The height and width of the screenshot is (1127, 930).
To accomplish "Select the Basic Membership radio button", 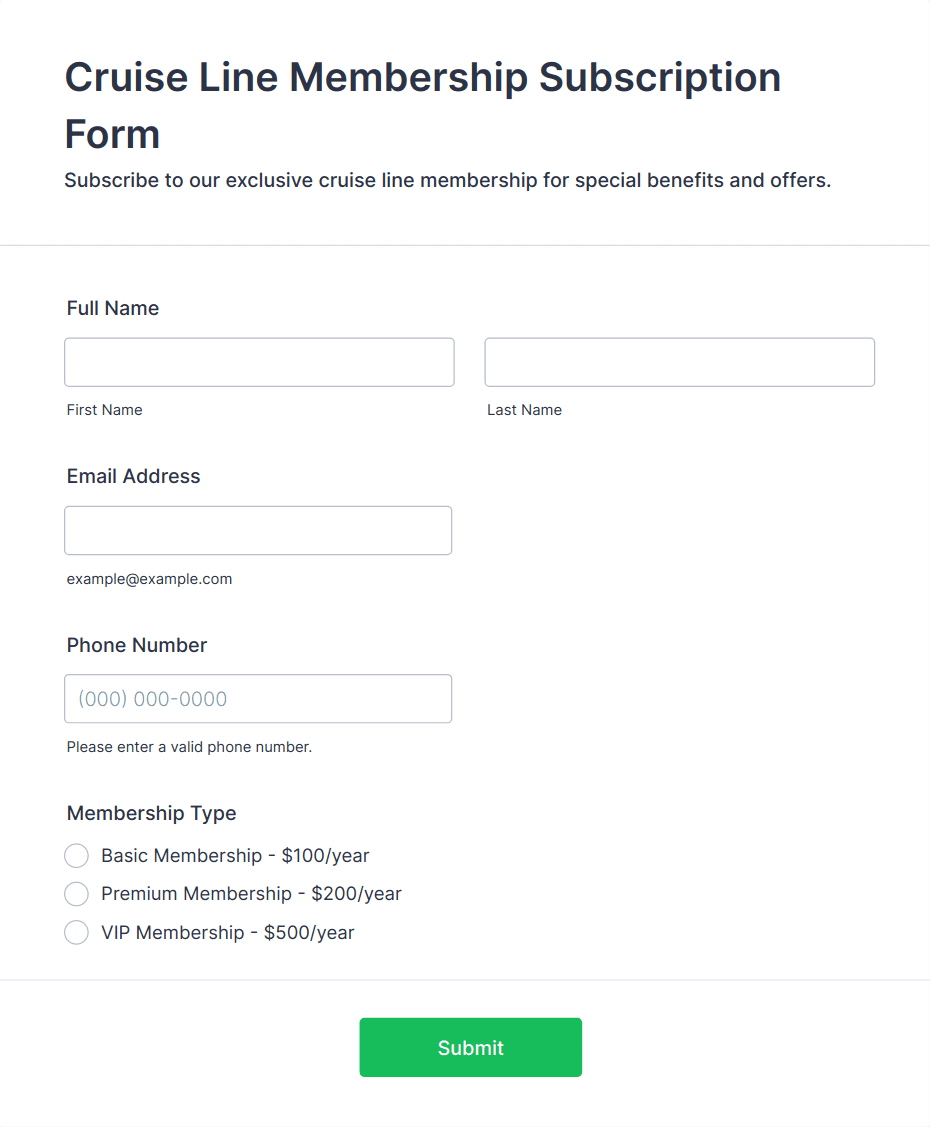I will (77, 856).
